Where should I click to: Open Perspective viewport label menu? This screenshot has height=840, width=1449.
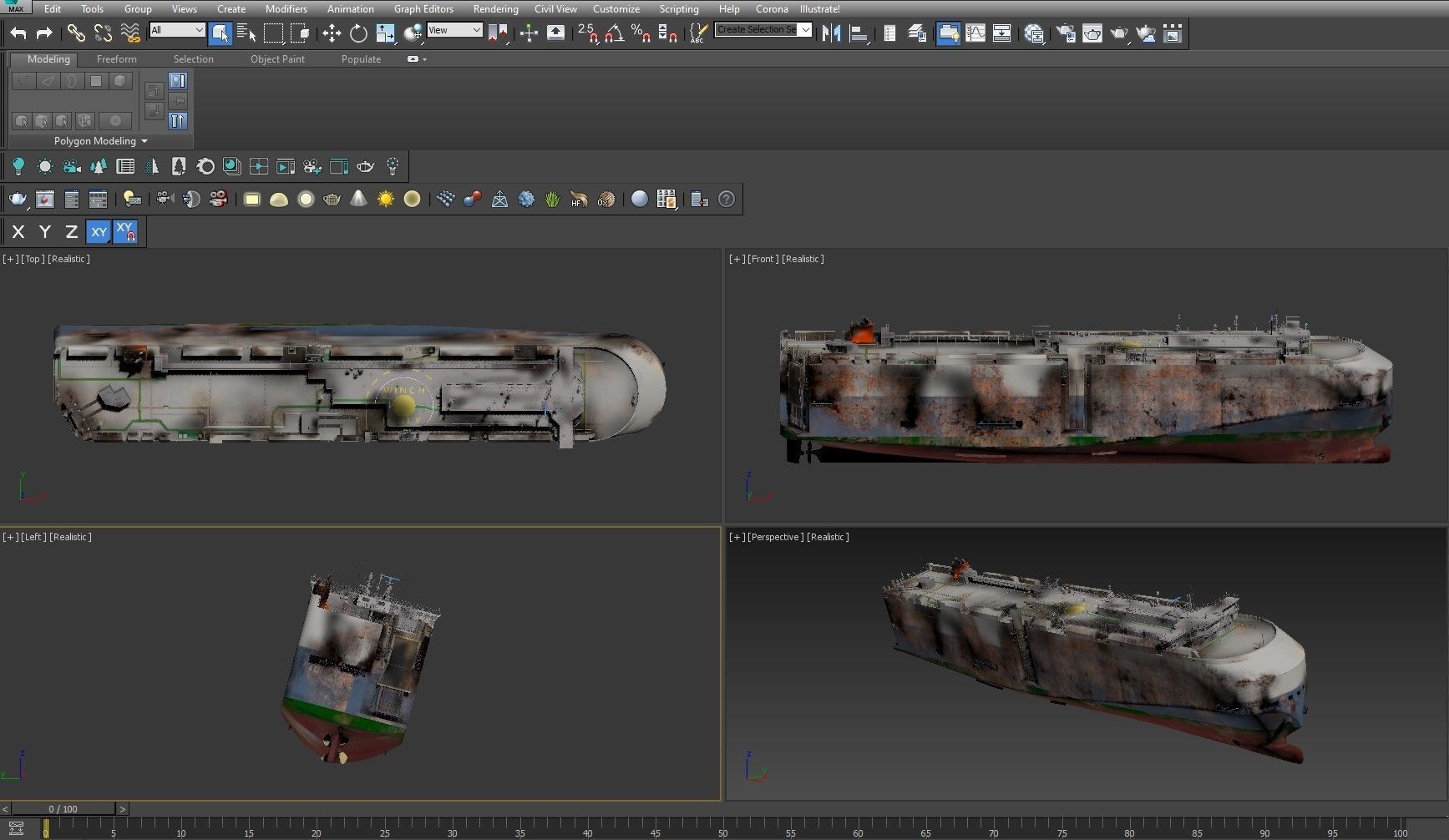pos(775,537)
